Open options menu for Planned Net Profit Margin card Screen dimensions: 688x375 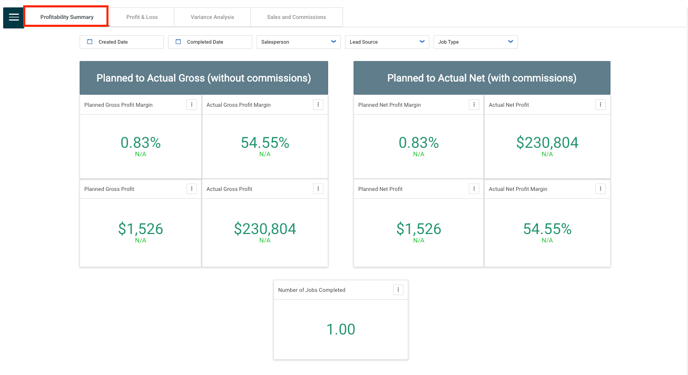tap(474, 104)
